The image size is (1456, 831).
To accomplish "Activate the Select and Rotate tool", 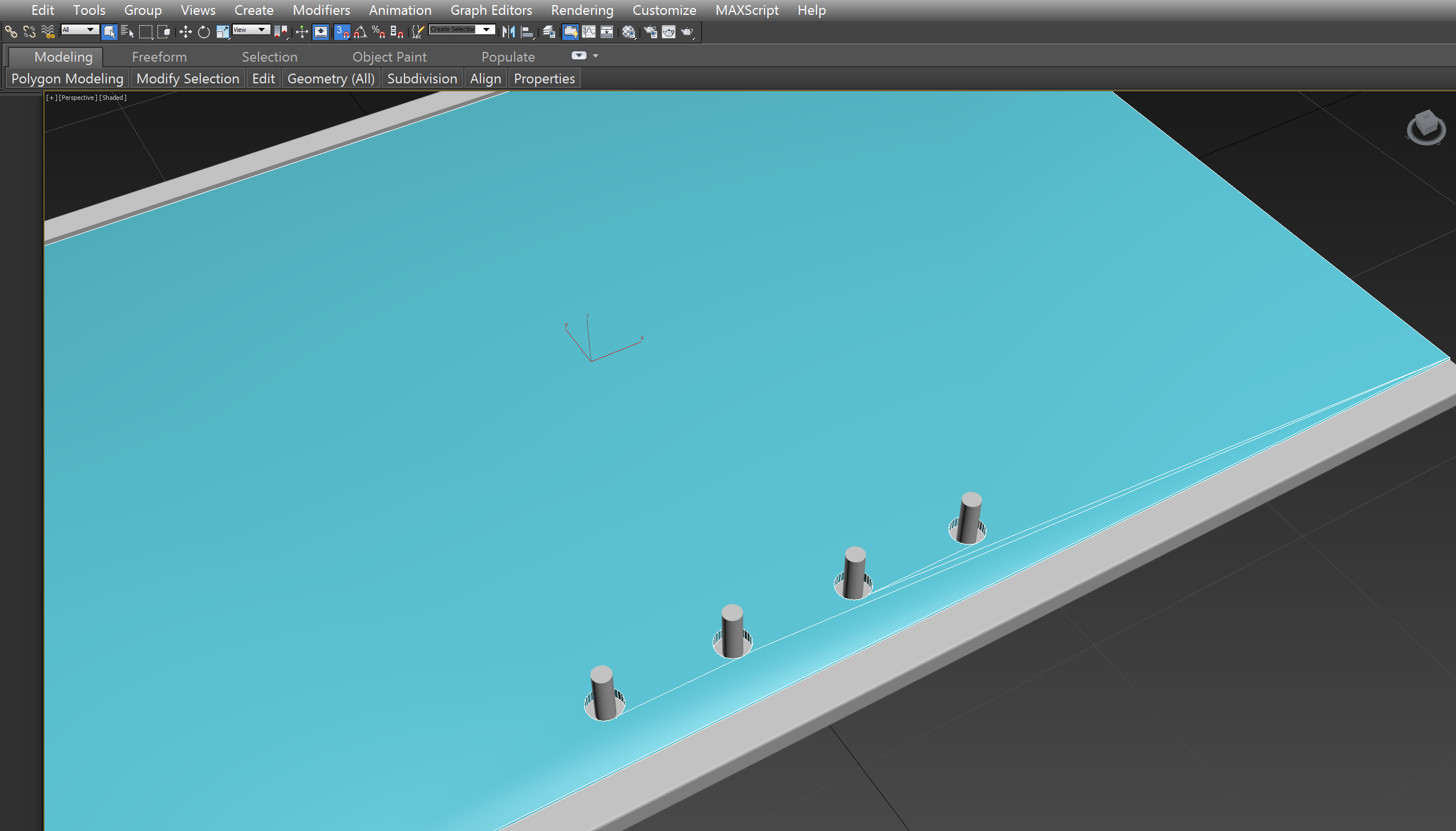I will click(x=204, y=33).
